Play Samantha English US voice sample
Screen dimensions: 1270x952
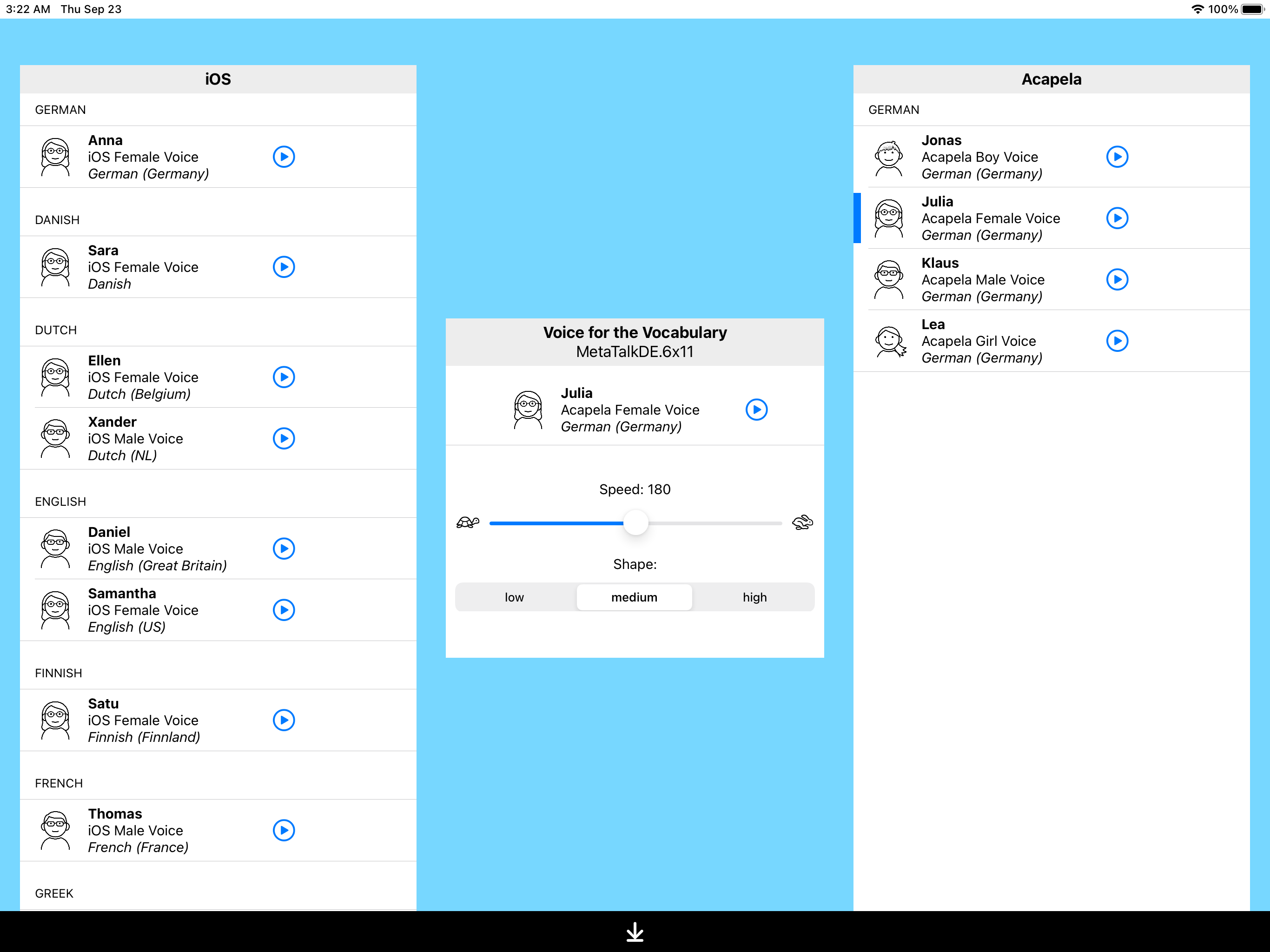click(x=284, y=610)
